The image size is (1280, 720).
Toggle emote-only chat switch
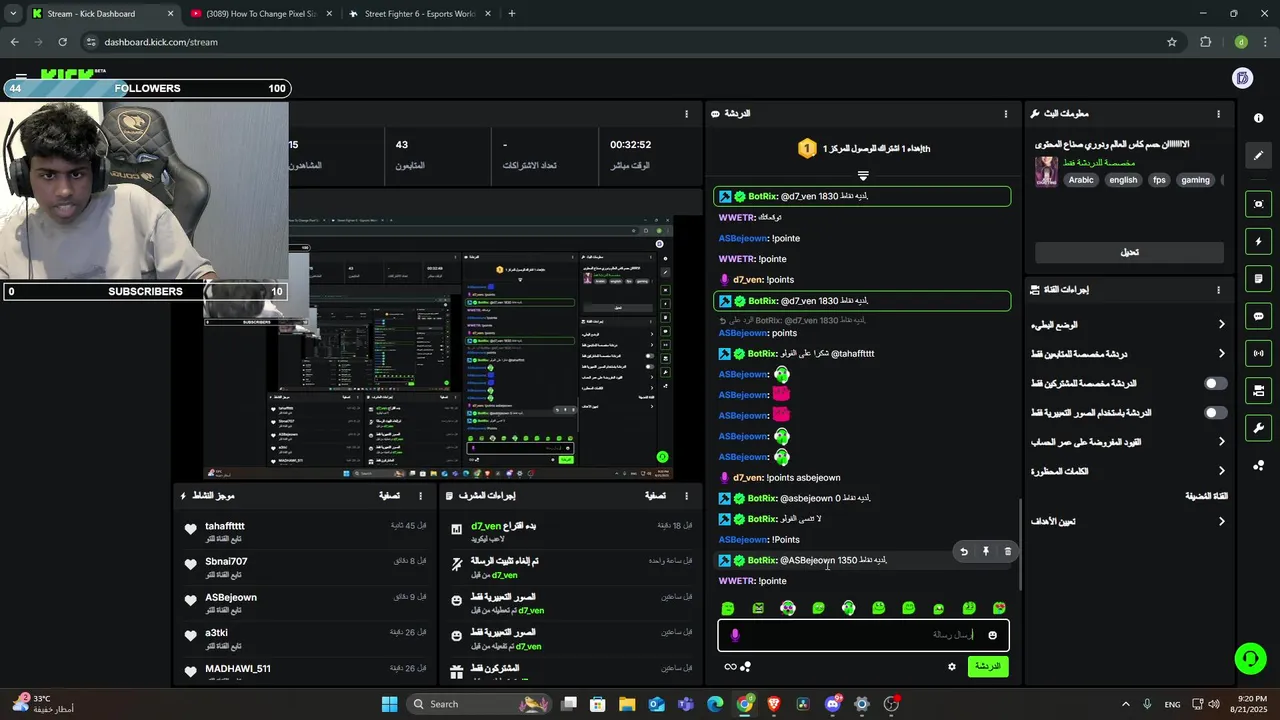1215,412
